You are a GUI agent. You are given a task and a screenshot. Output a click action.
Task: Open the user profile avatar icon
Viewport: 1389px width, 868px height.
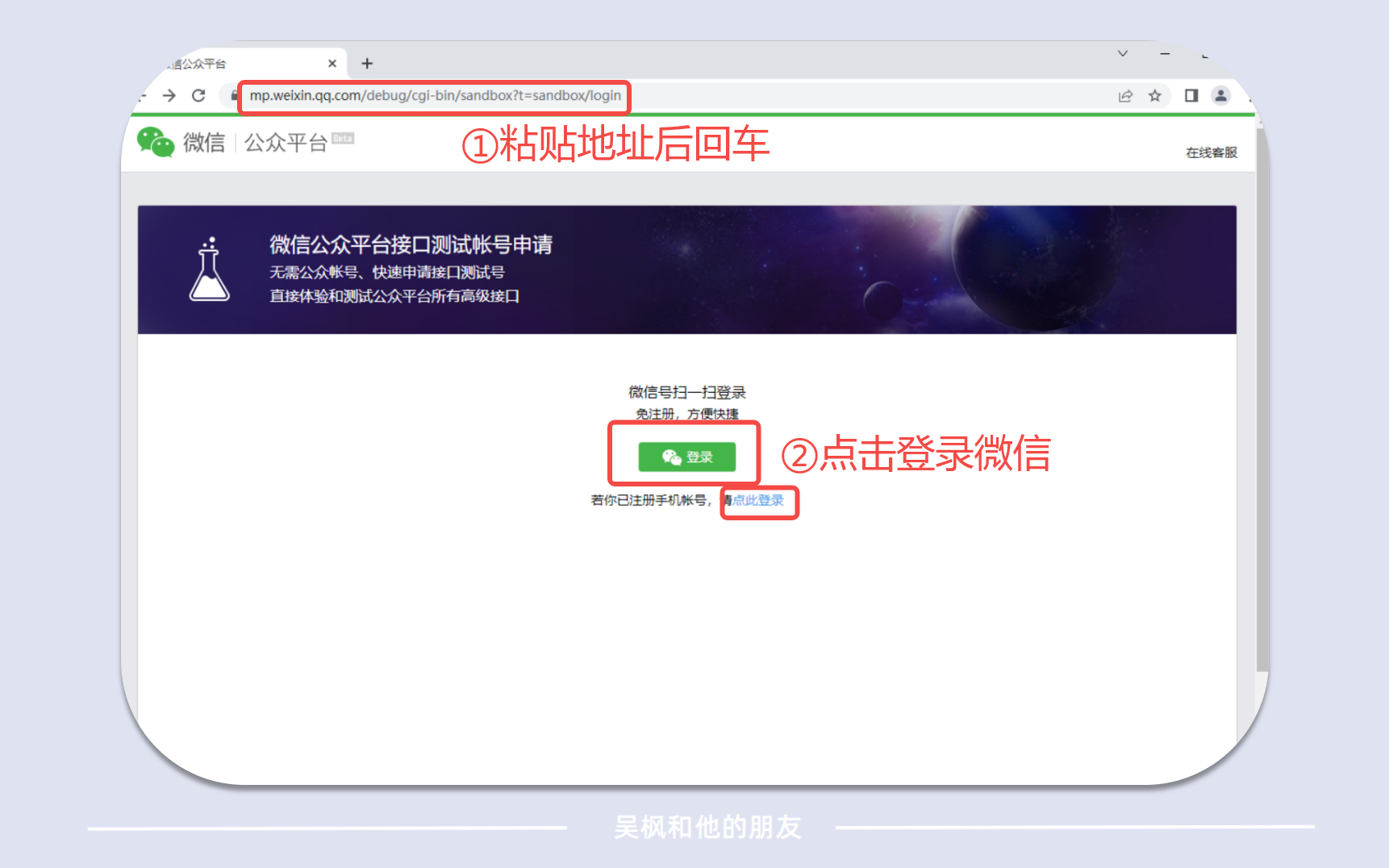pos(1221,96)
